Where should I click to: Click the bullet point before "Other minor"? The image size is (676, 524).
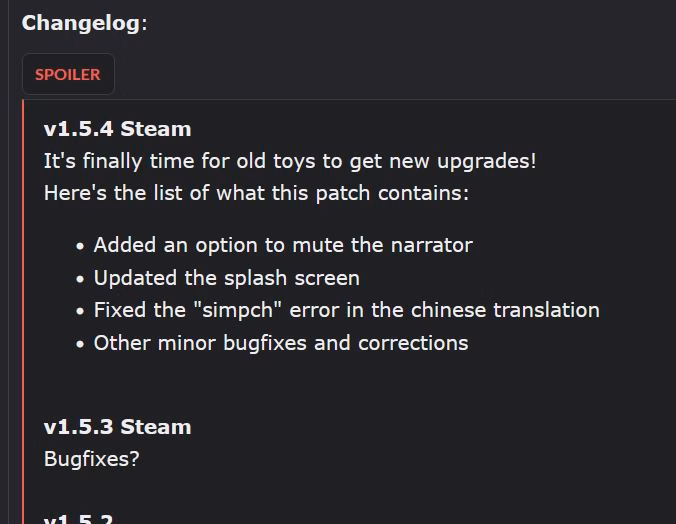(80, 344)
